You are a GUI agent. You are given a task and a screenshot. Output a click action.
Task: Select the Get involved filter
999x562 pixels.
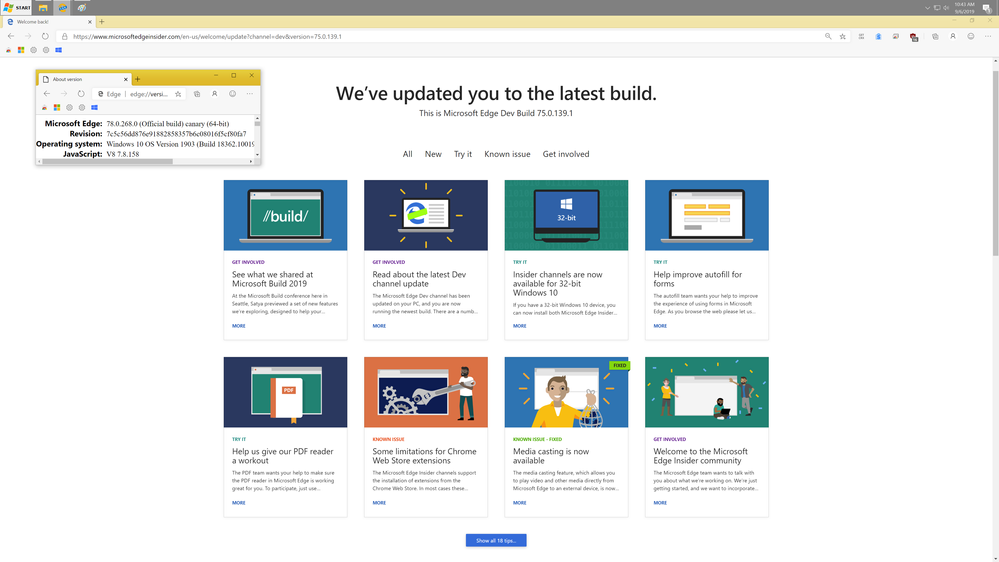566,154
